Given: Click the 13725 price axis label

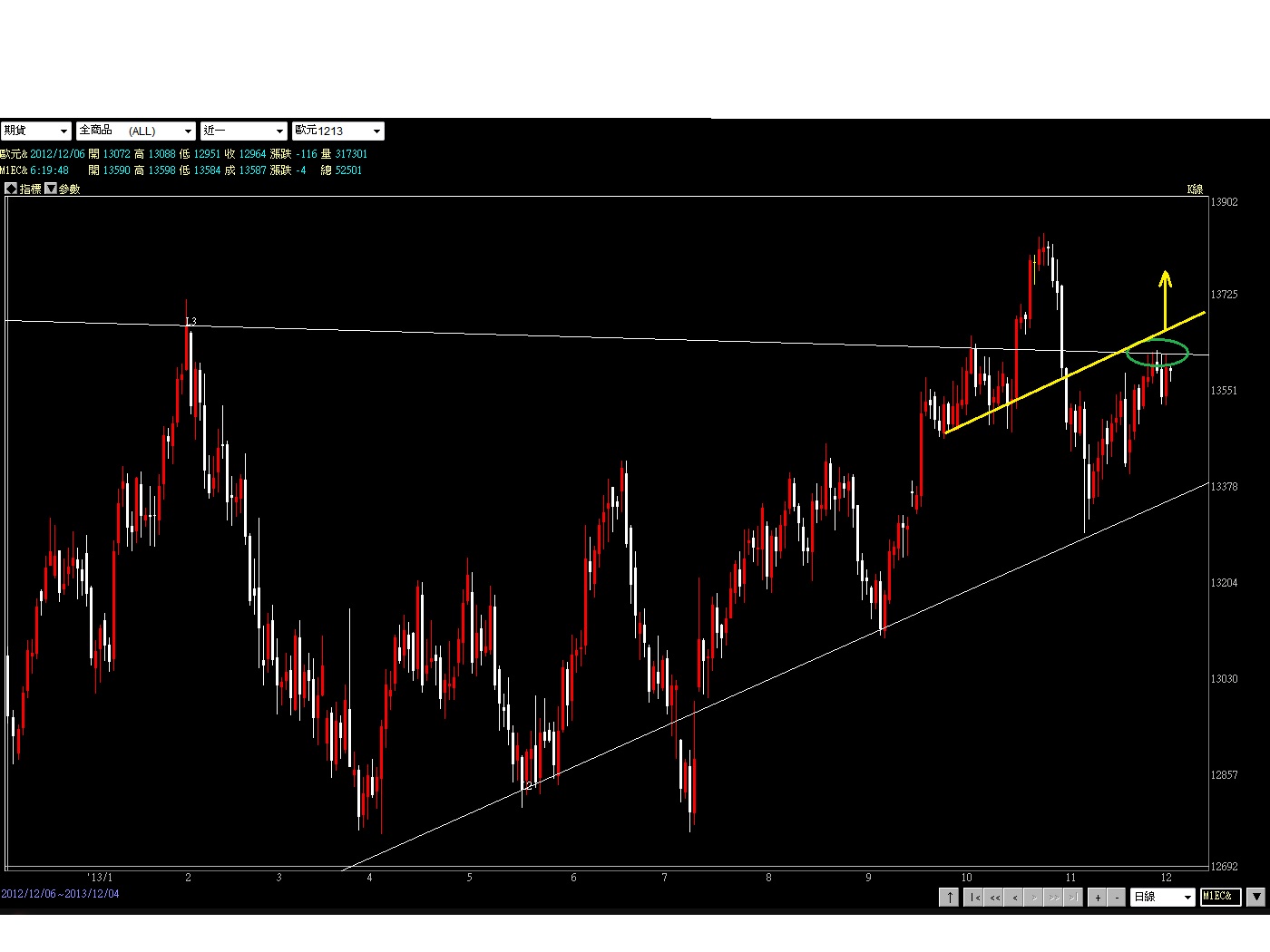Looking at the screenshot, I should pos(1225,295).
